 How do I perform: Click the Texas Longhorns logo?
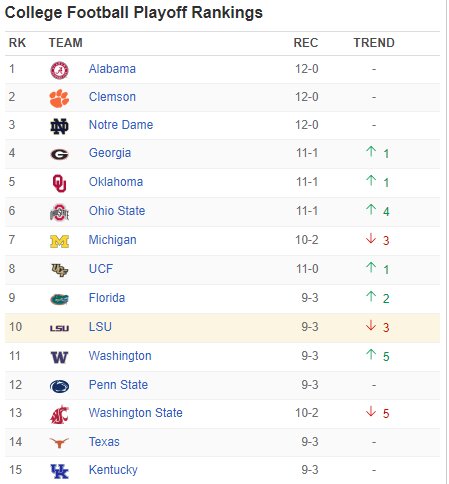[x=59, y=443]
